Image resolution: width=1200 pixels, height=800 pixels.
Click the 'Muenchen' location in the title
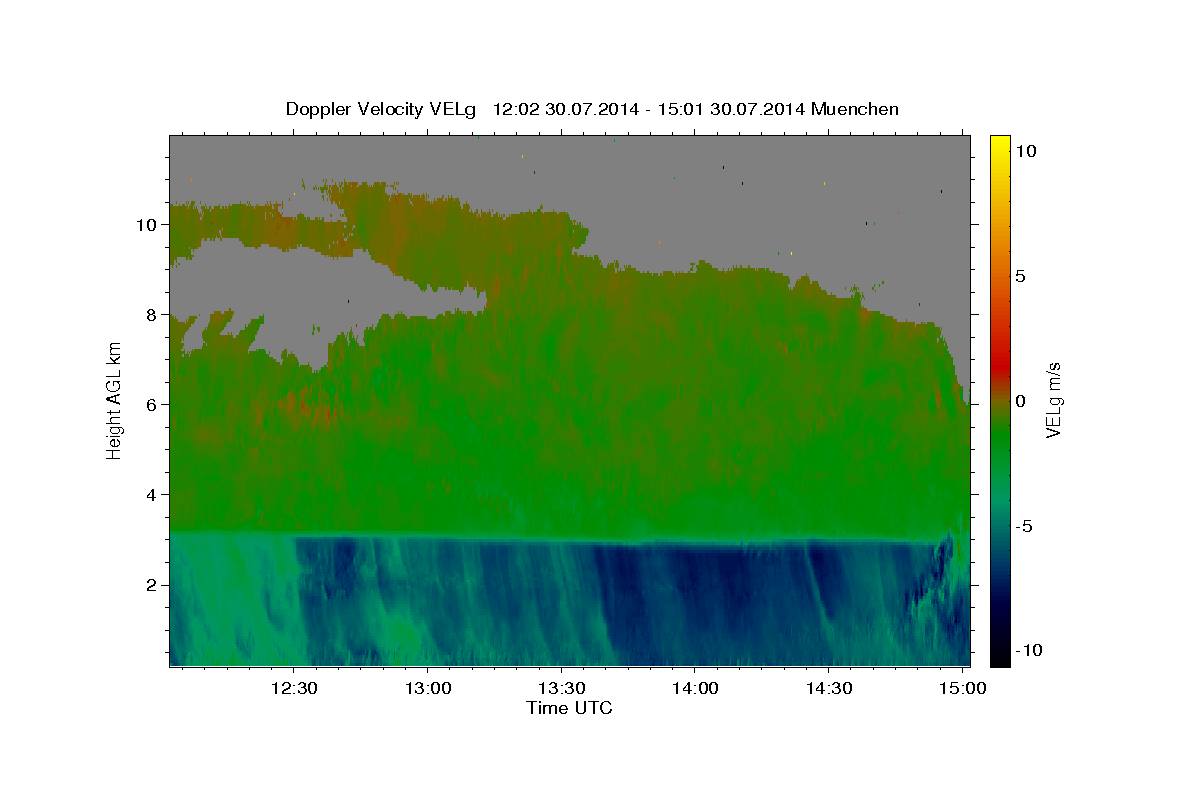tap(855, 109)
